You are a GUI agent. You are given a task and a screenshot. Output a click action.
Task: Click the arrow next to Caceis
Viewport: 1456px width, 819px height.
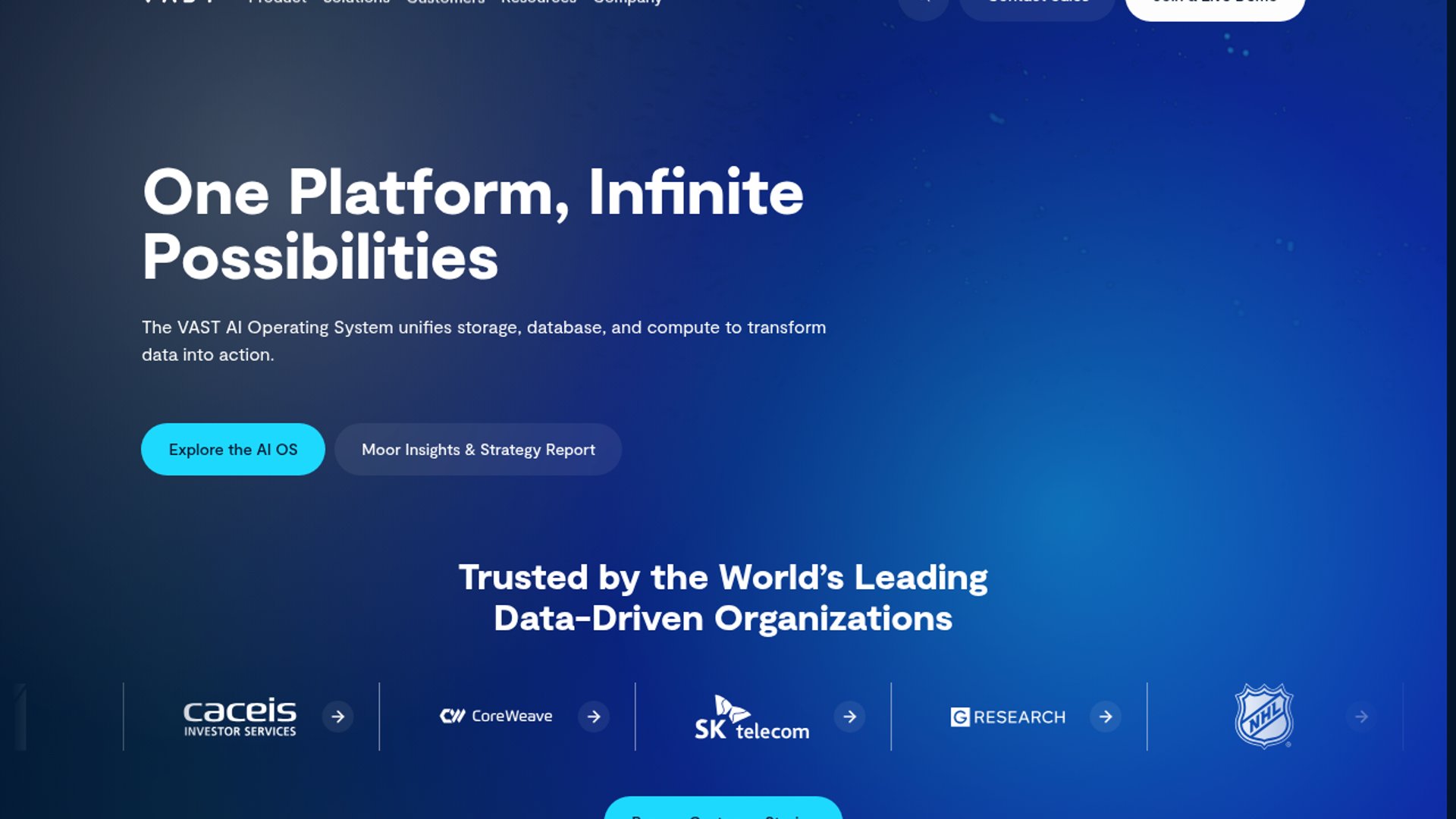(x=337, y=717)
